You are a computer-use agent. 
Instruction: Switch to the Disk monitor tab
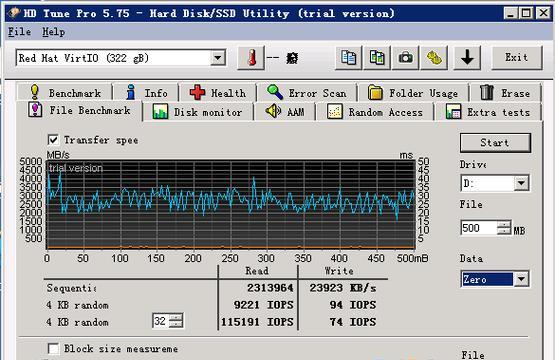198,112
